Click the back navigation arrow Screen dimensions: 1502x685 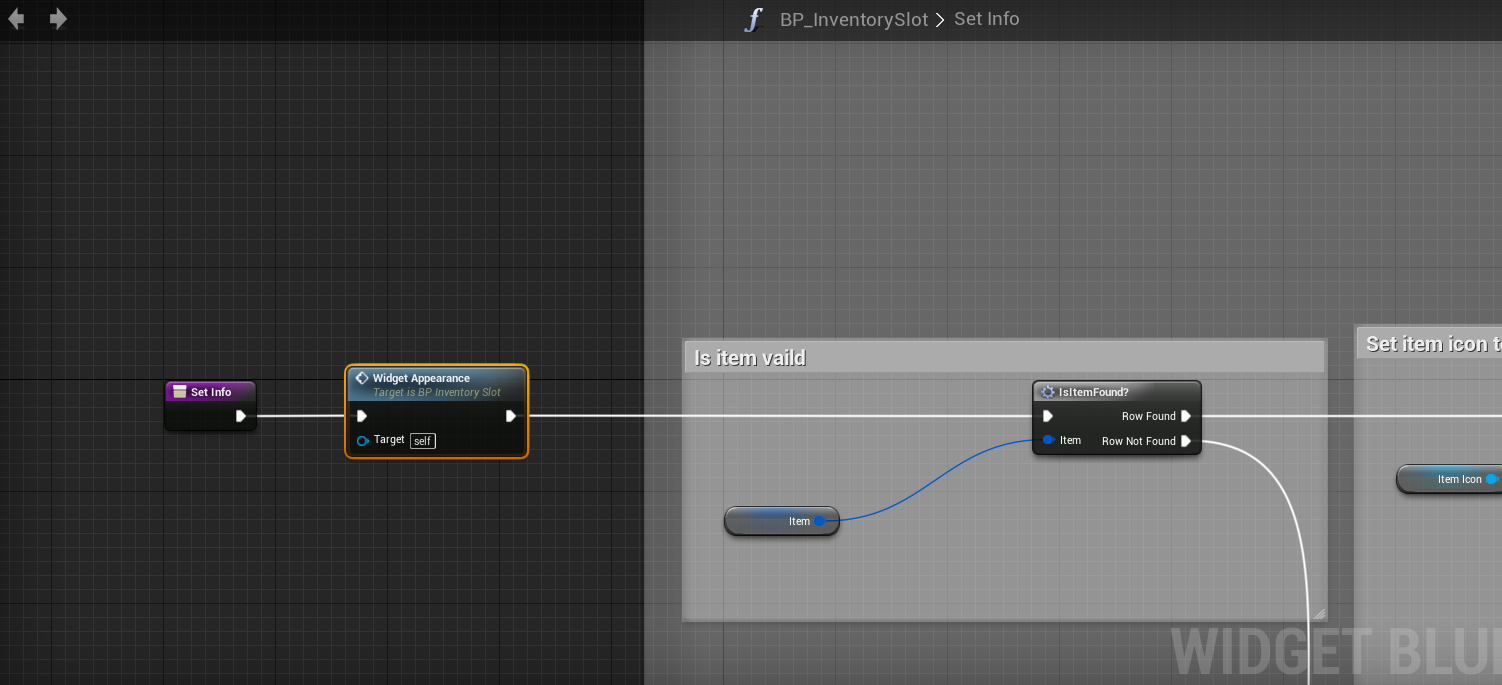pyautogui.click(x=16, y=19)
